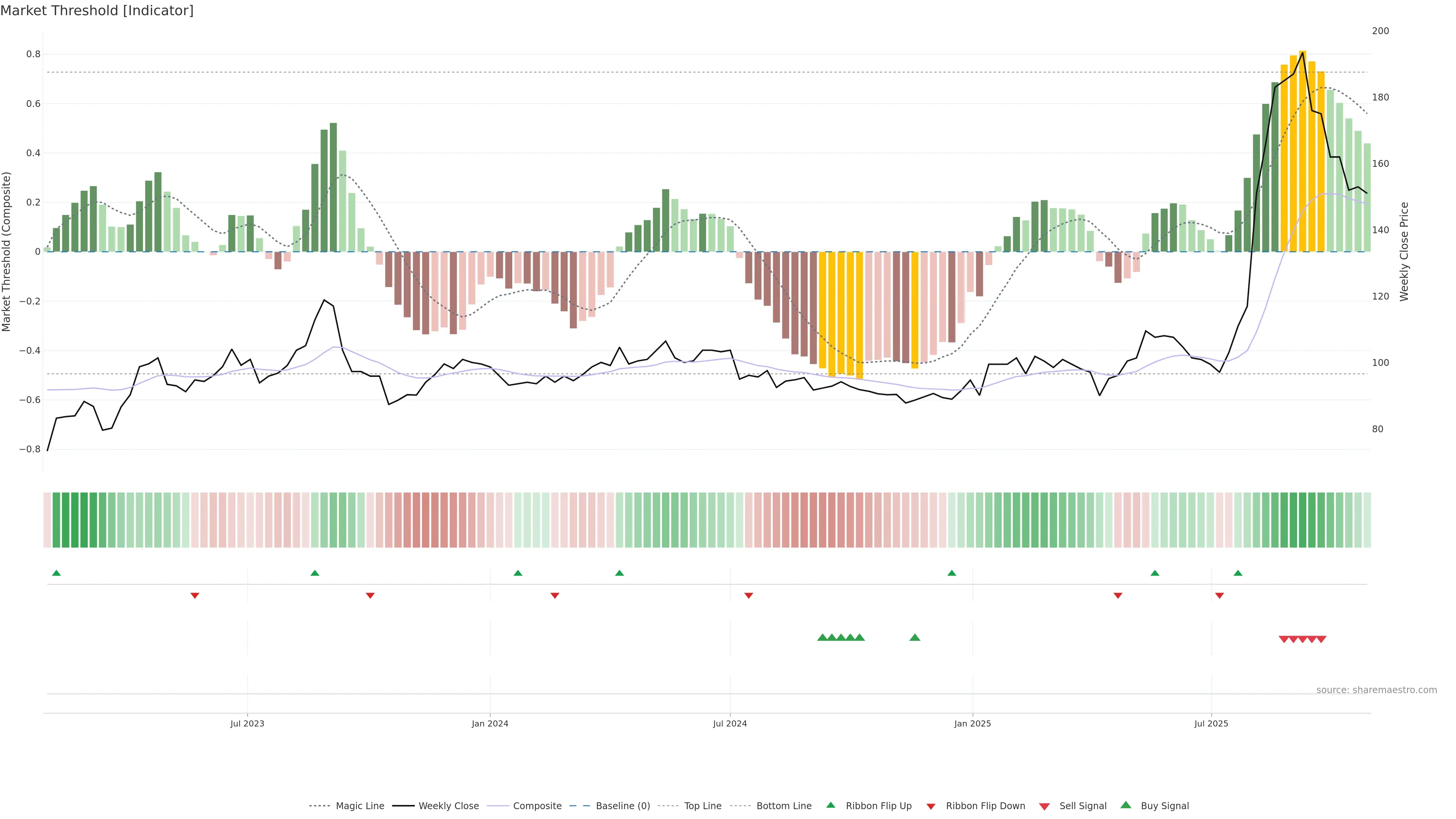Click the leftmost green ribbon flip up triangle

[x=56, y=573]
